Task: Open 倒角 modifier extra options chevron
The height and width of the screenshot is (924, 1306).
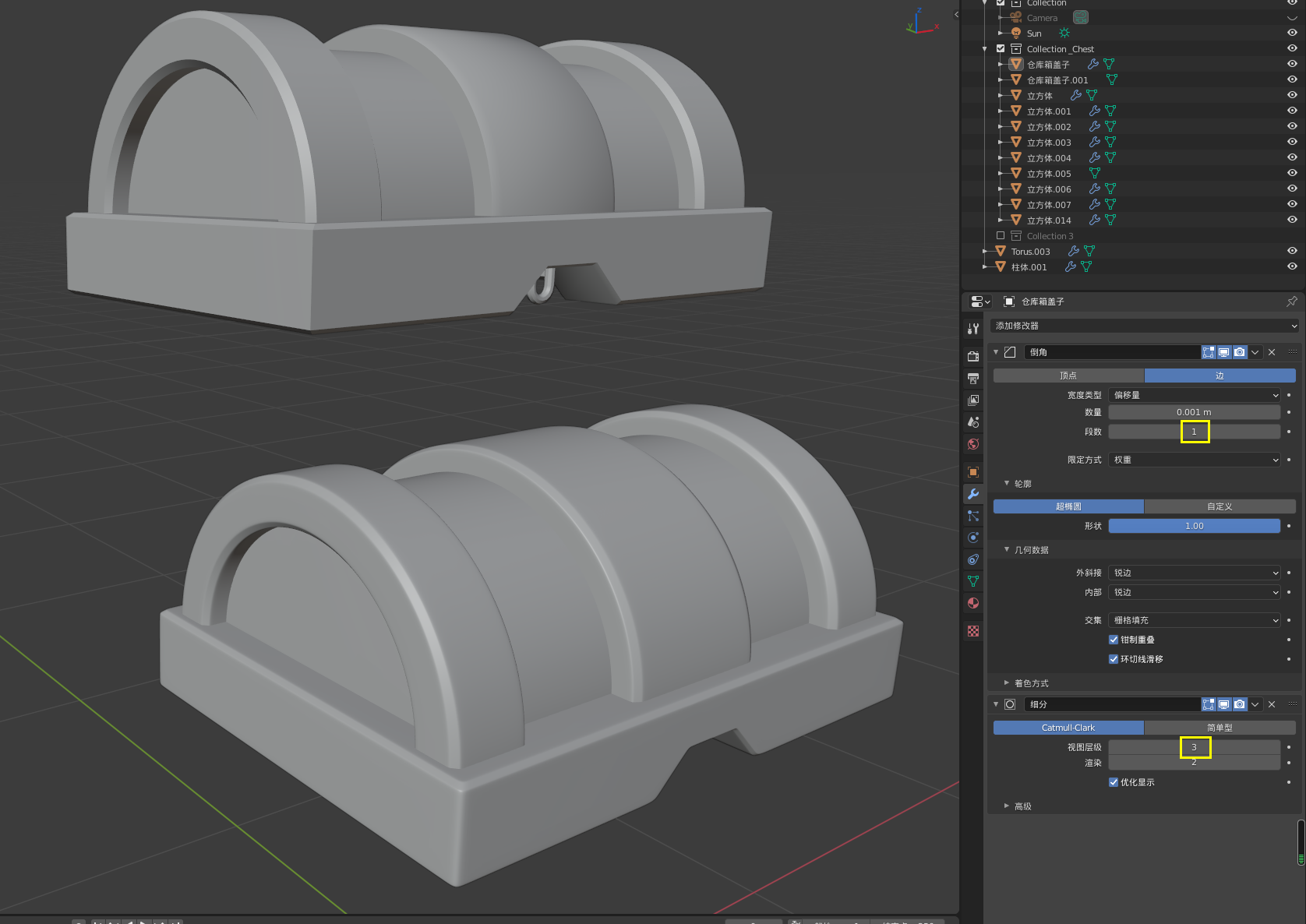Action: click(1255, 352)
